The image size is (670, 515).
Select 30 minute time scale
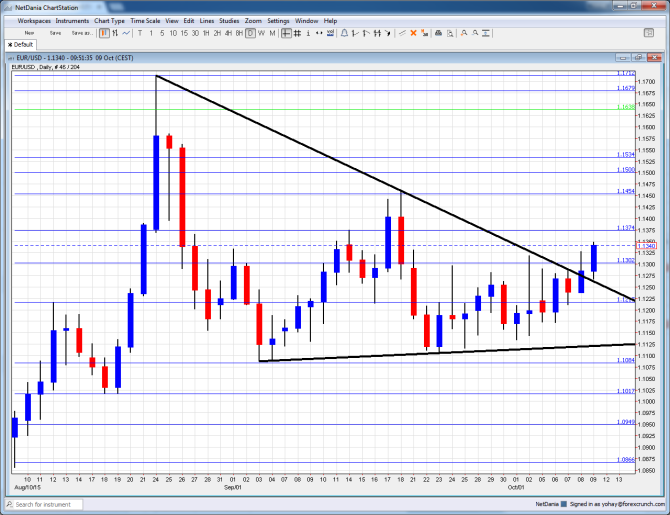pyautogui.click(x=195, y=33)
